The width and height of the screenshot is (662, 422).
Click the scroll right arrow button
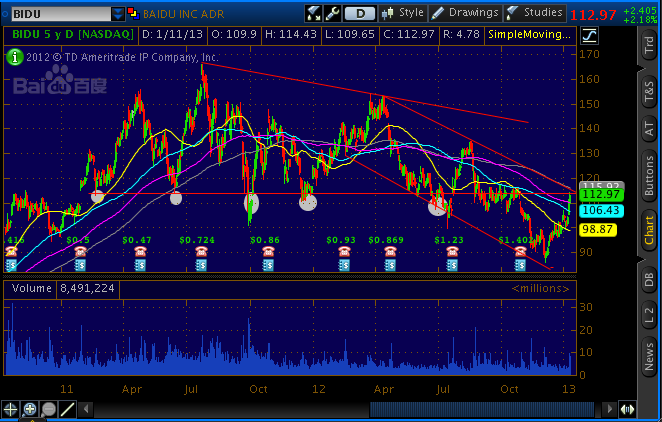click(x=609, y=409)
